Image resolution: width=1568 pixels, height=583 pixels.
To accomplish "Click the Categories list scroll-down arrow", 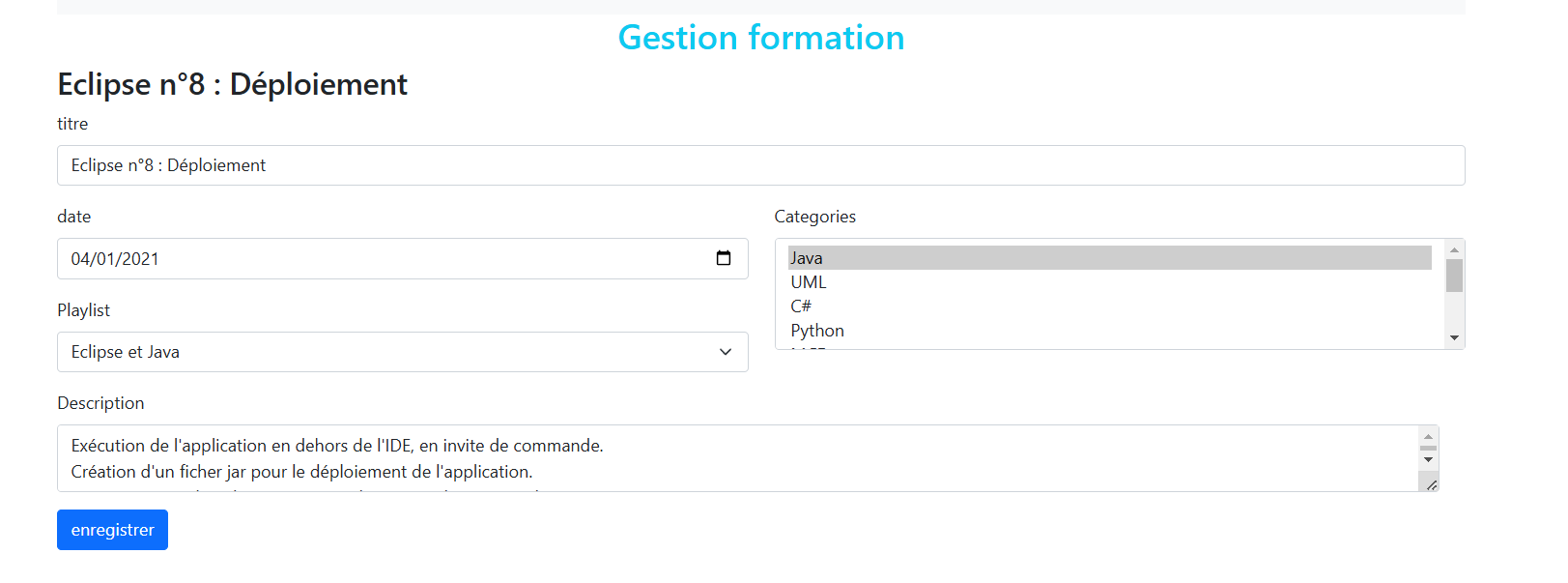I will tap(1454, 338).
